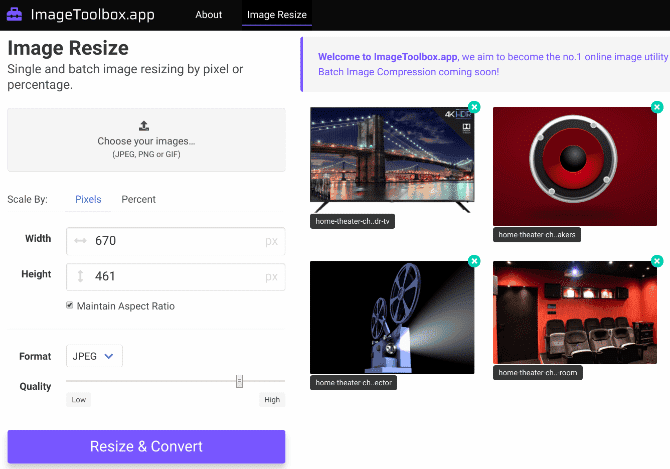
Task: Click the ImageToolbox toolbox logo icon
Action: click(17, 15)
